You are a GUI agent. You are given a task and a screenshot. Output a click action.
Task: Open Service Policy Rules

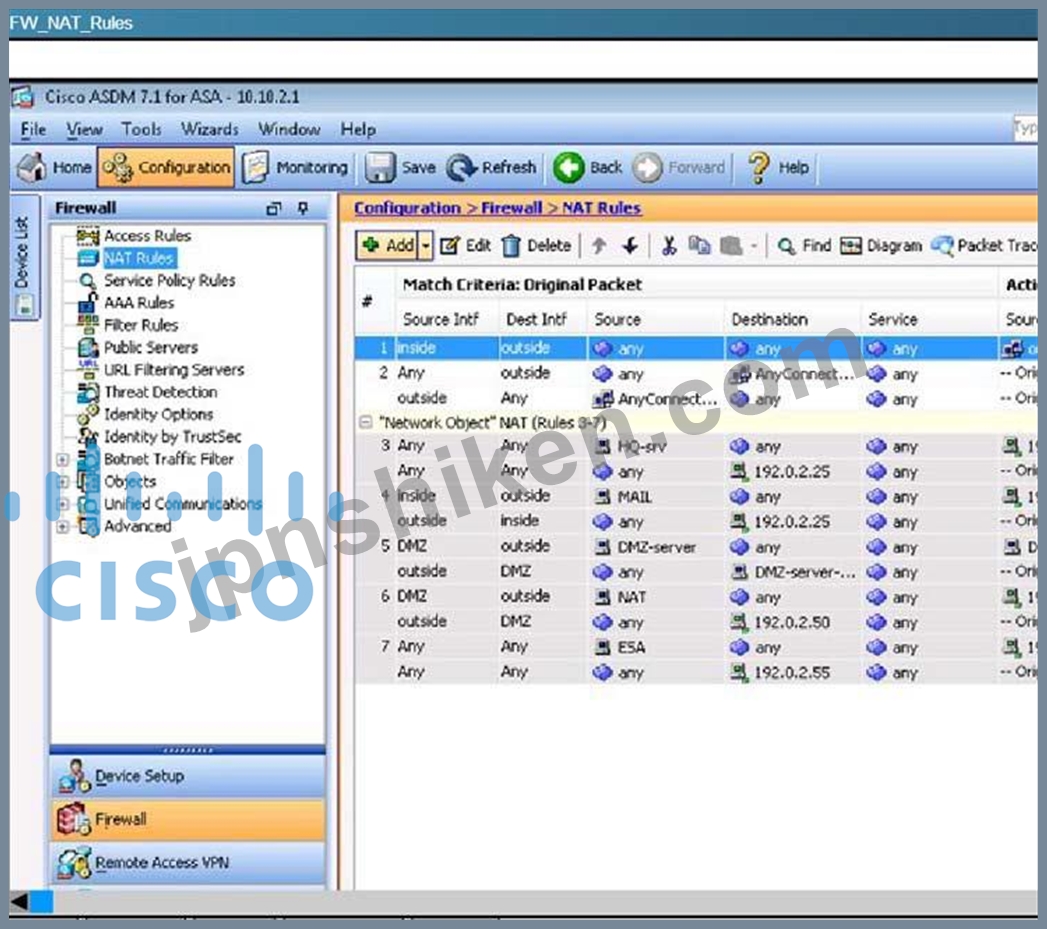(x=170, y=281)
